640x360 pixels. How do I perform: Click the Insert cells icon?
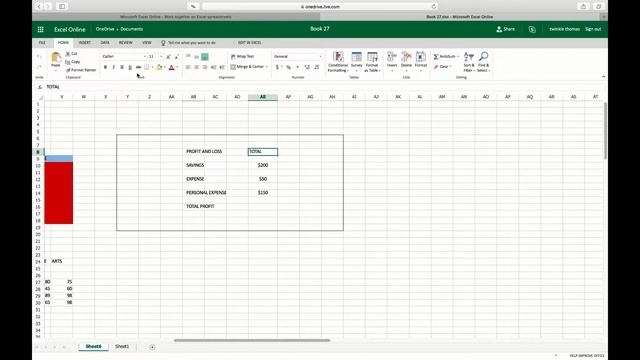pos(392,57)
